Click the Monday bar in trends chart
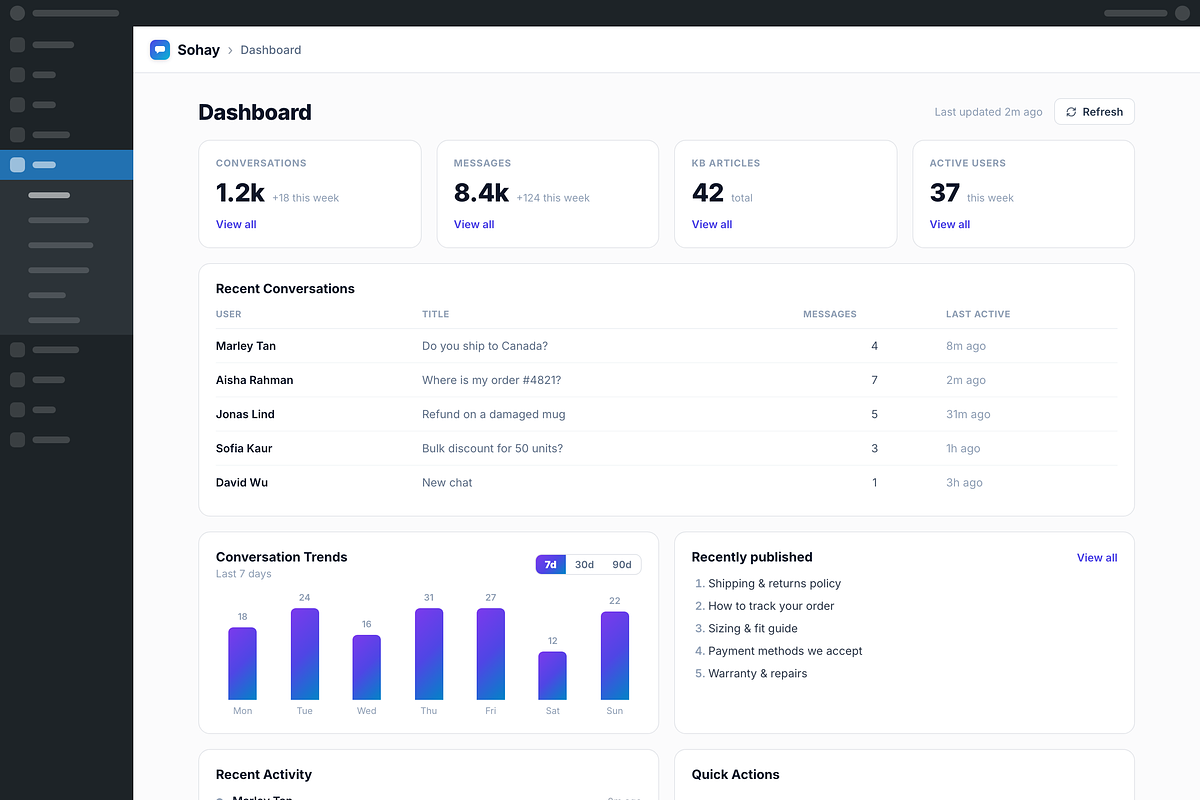Screen dimensions: 1200x800 (243, 664)
